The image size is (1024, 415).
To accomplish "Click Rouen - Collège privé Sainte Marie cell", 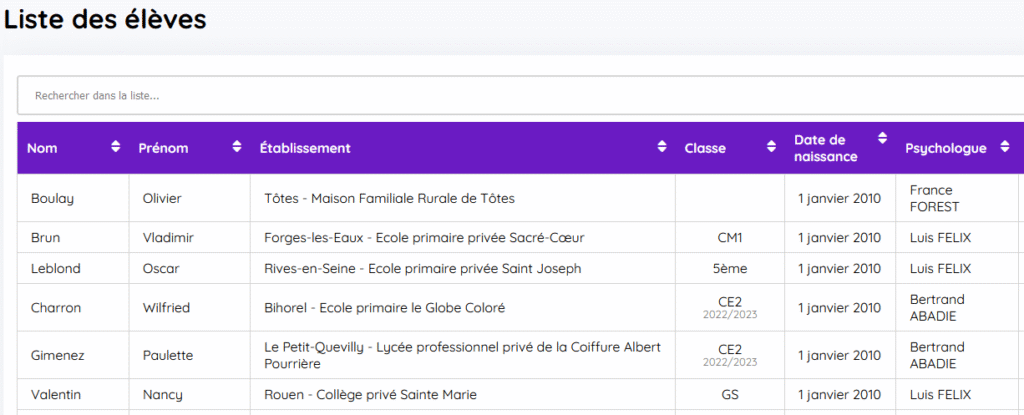I will (370, 394).
